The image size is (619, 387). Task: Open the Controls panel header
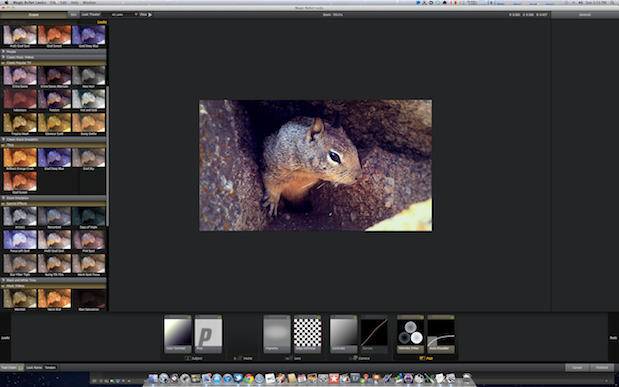[585, 15]
